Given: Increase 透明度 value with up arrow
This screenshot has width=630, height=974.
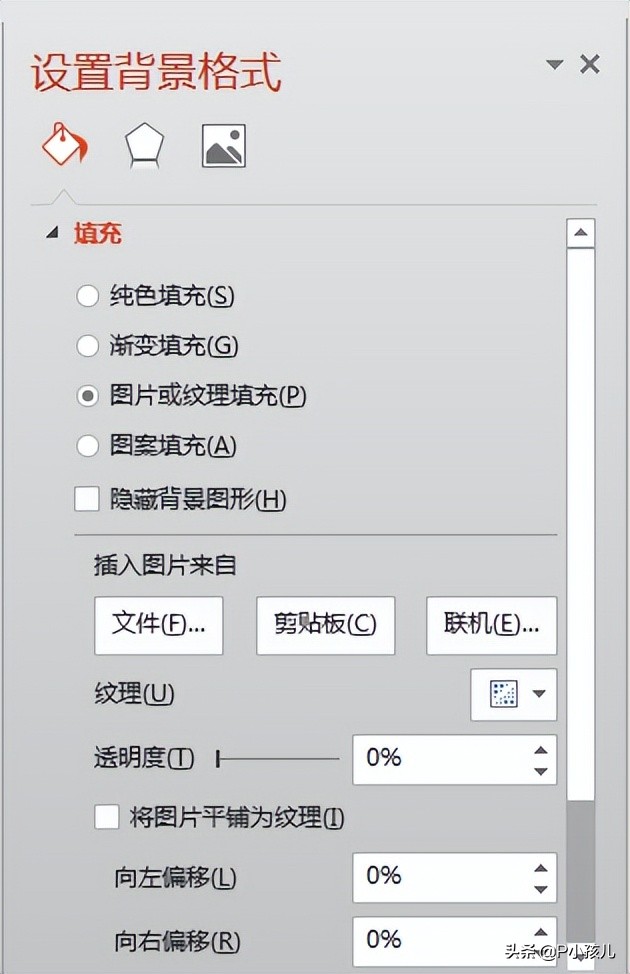Looking at the screenshot, I should 541,750.
